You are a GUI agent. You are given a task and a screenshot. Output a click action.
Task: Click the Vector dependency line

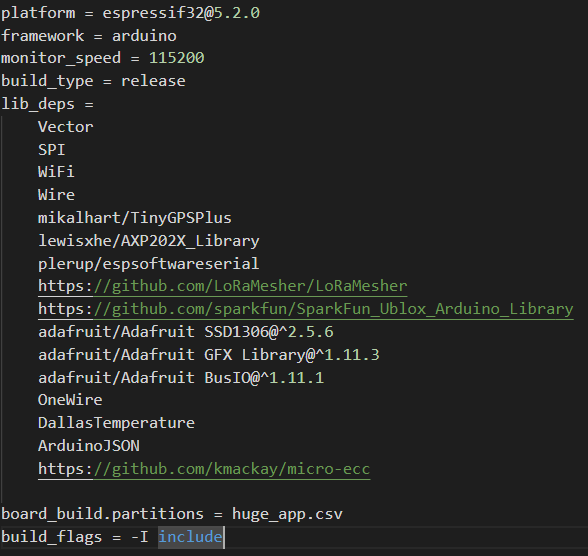[x=66, y=127]
